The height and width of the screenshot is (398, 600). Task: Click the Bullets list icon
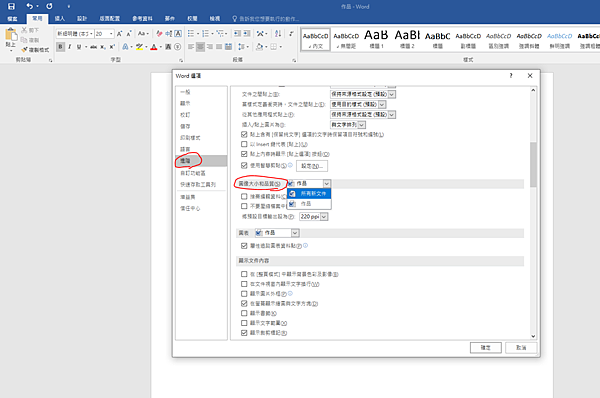[191, 34]
